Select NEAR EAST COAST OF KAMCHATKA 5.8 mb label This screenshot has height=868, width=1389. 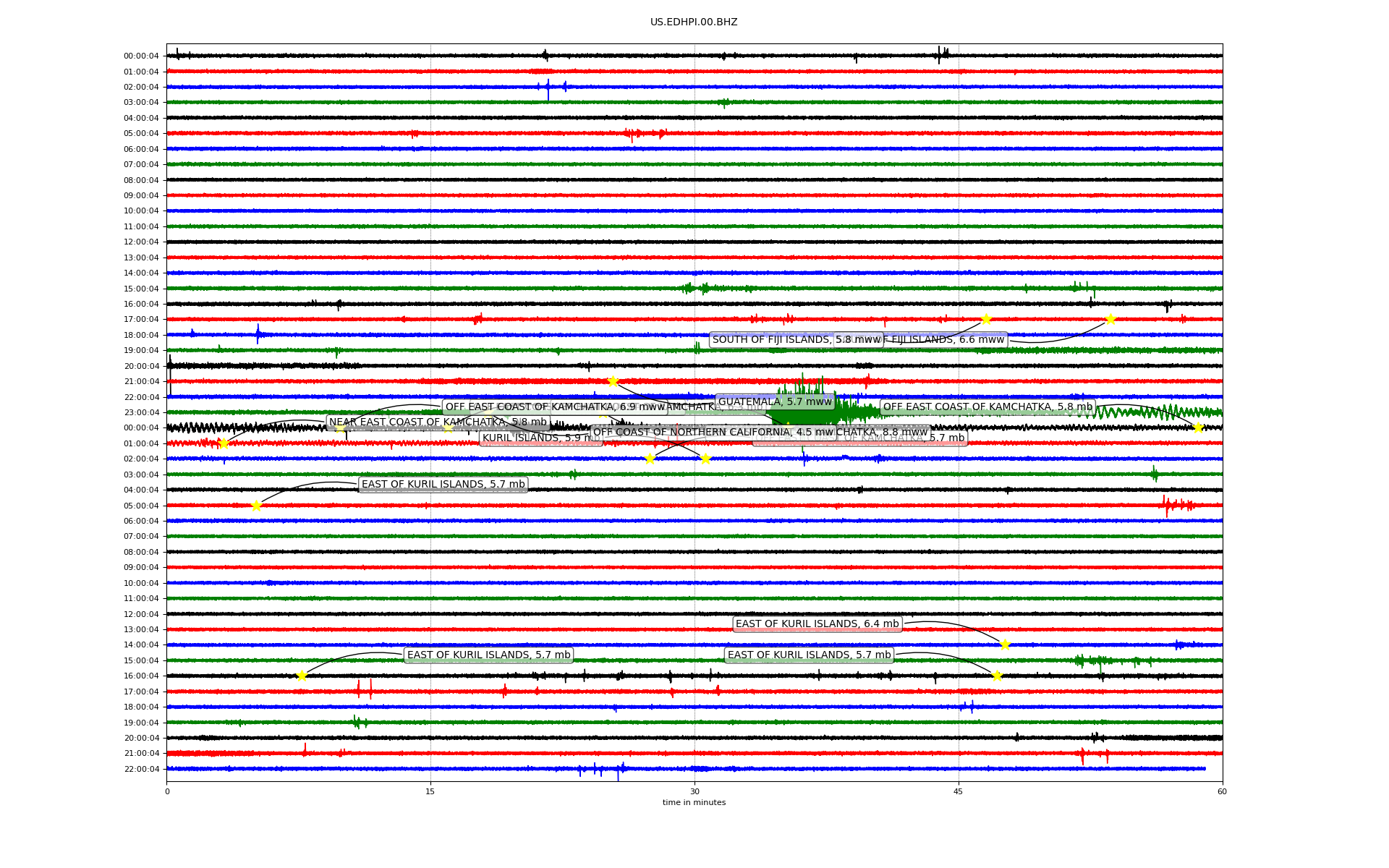[x=438, y=422]
